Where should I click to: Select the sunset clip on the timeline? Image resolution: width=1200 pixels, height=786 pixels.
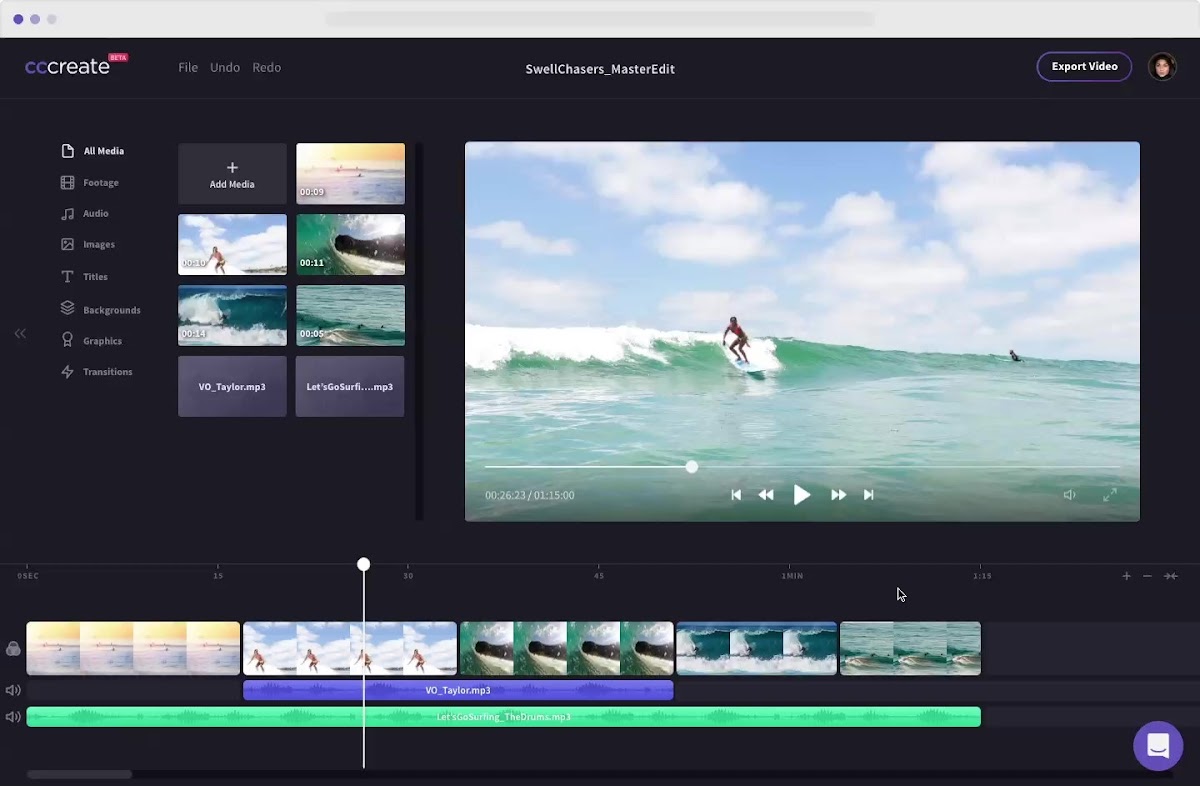click(x=133, y=648)
